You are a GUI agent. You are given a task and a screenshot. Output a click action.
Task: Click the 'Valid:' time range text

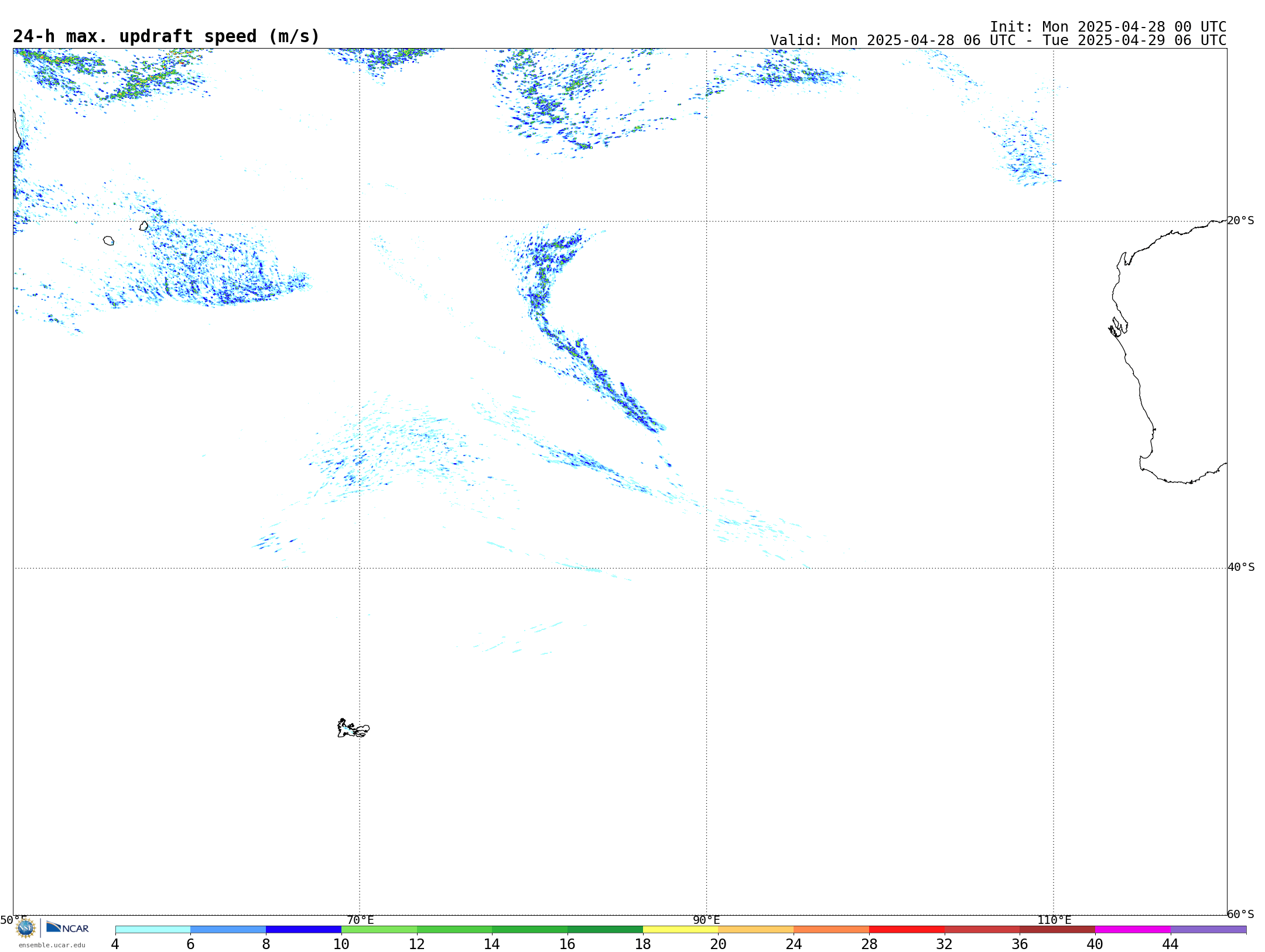pyautogui.click(x=999, y=40)
